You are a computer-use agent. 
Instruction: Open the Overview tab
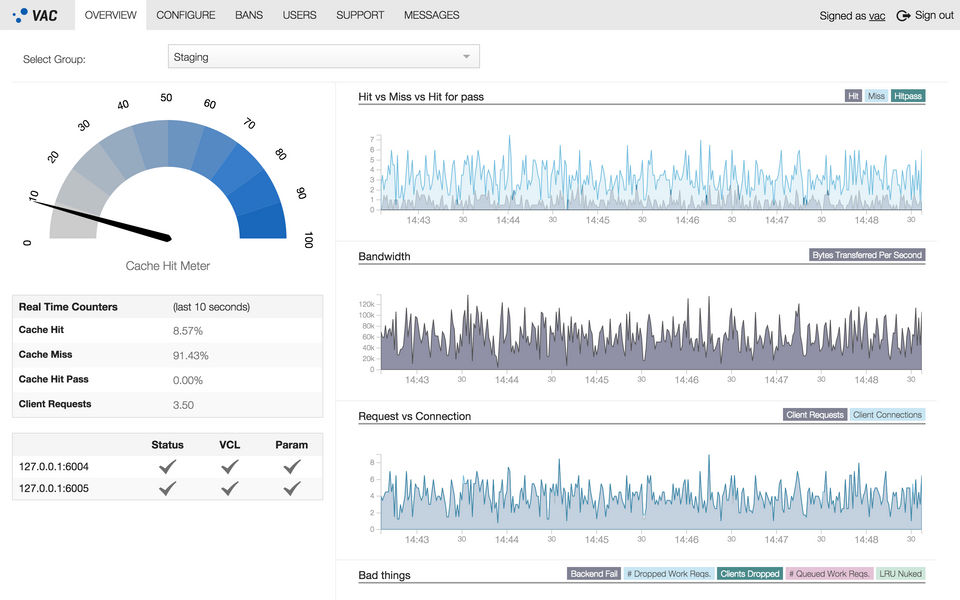point(110,15)
